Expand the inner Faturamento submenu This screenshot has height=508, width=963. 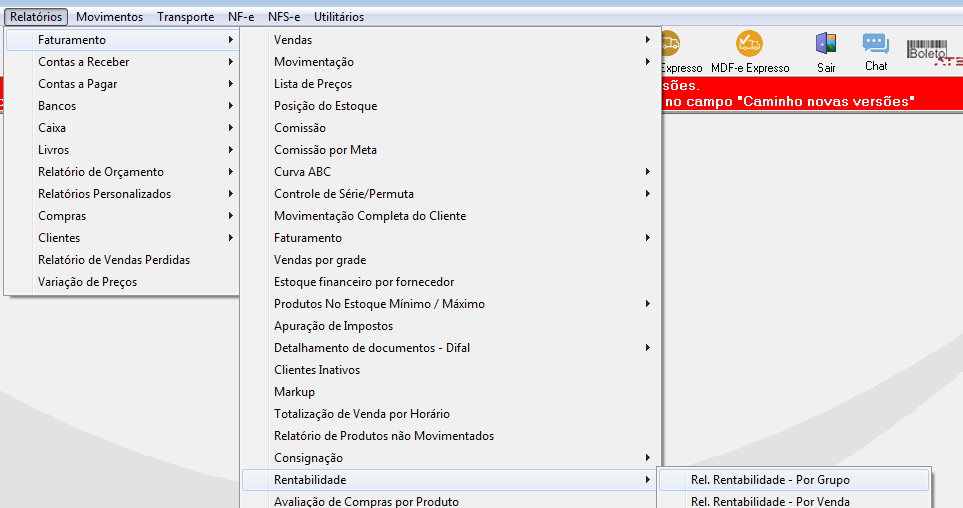[451, 238]
